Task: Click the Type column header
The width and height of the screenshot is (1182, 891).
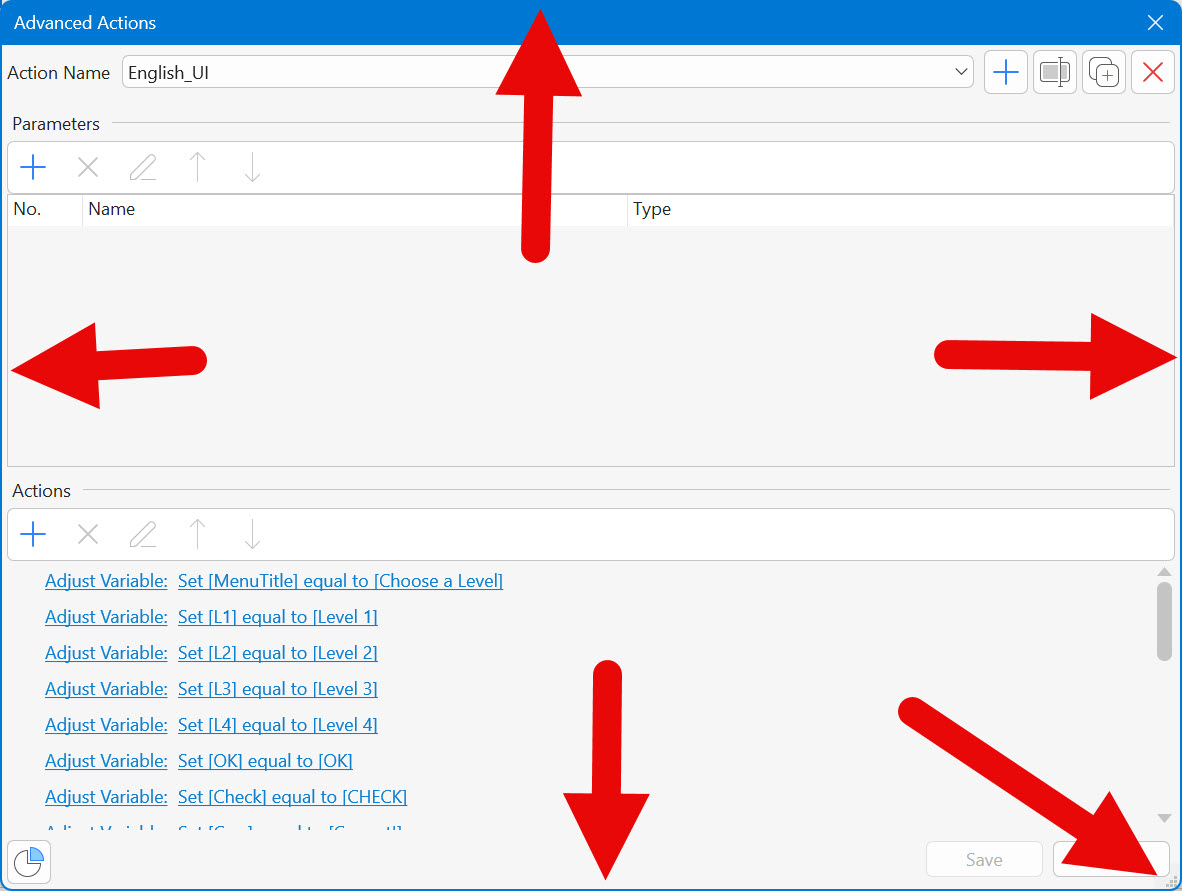Action: pos(898,210)
